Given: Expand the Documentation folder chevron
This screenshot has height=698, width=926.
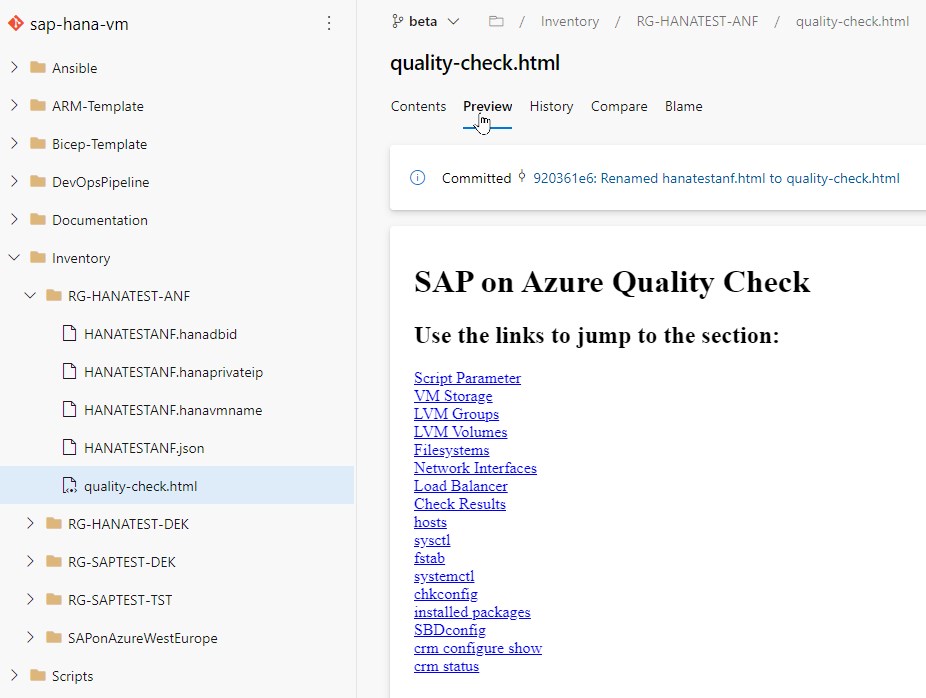Looking at the screenshot, I should coord(14,220).
